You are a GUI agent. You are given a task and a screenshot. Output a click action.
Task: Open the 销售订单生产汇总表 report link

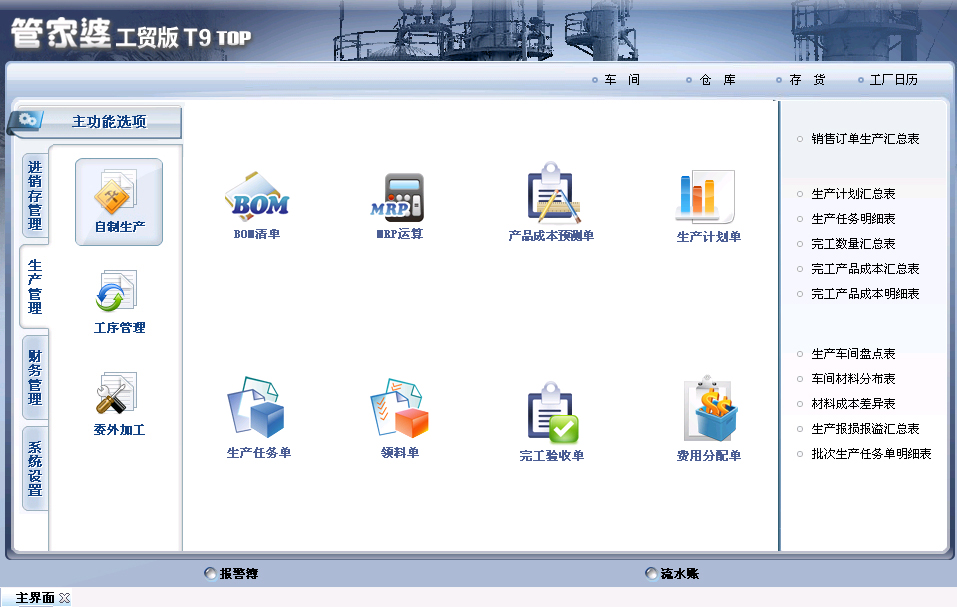click(x=865, y=139)
